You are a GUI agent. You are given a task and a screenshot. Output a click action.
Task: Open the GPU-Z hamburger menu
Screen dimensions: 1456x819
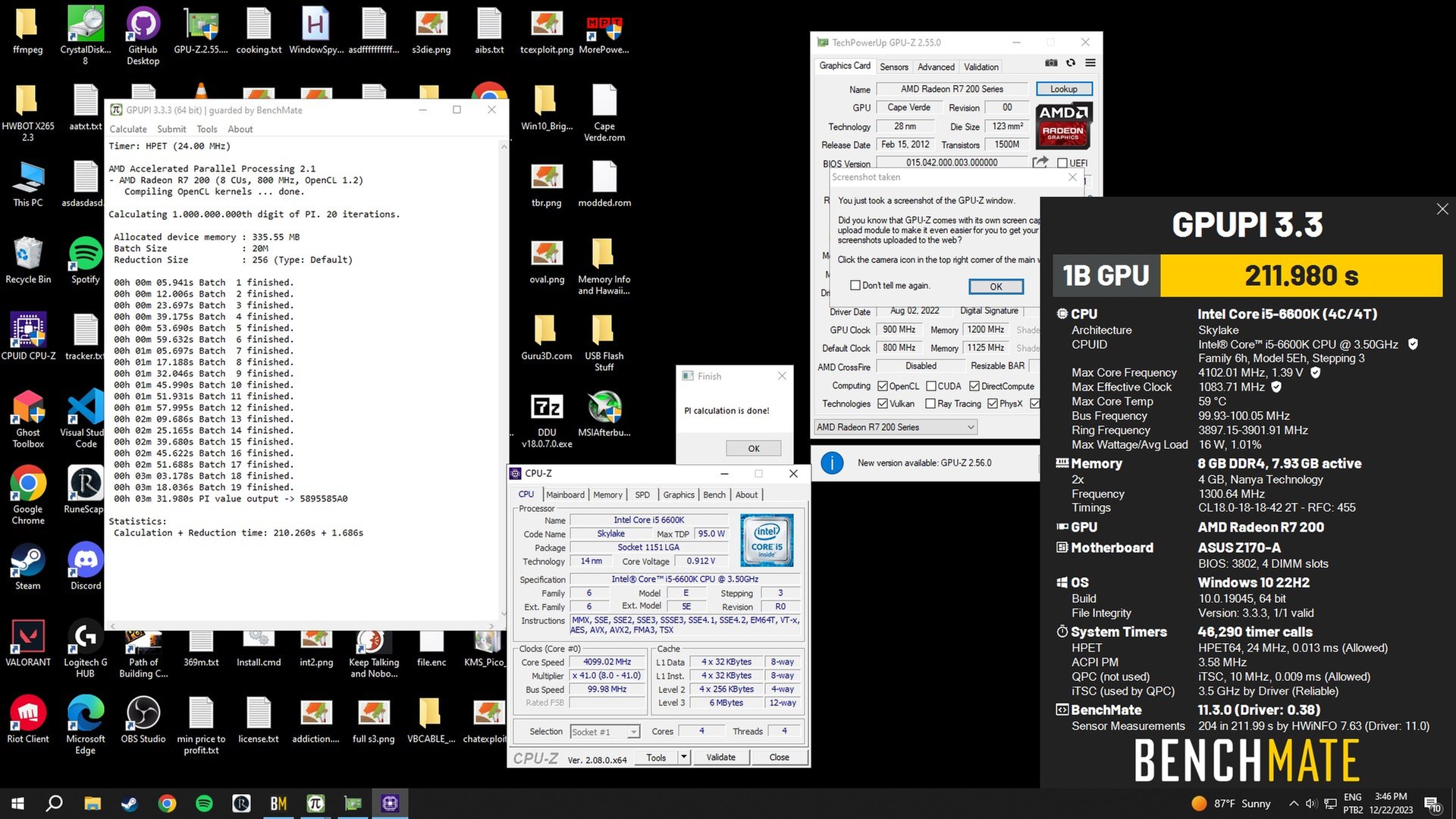click(1090, 63)
